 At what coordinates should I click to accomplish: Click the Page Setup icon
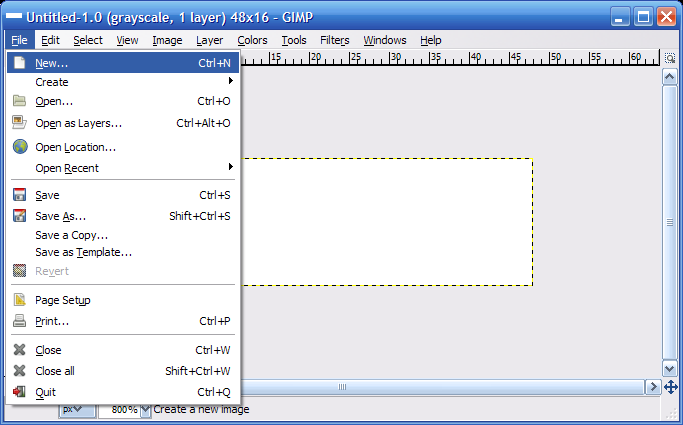pos(19,300)
